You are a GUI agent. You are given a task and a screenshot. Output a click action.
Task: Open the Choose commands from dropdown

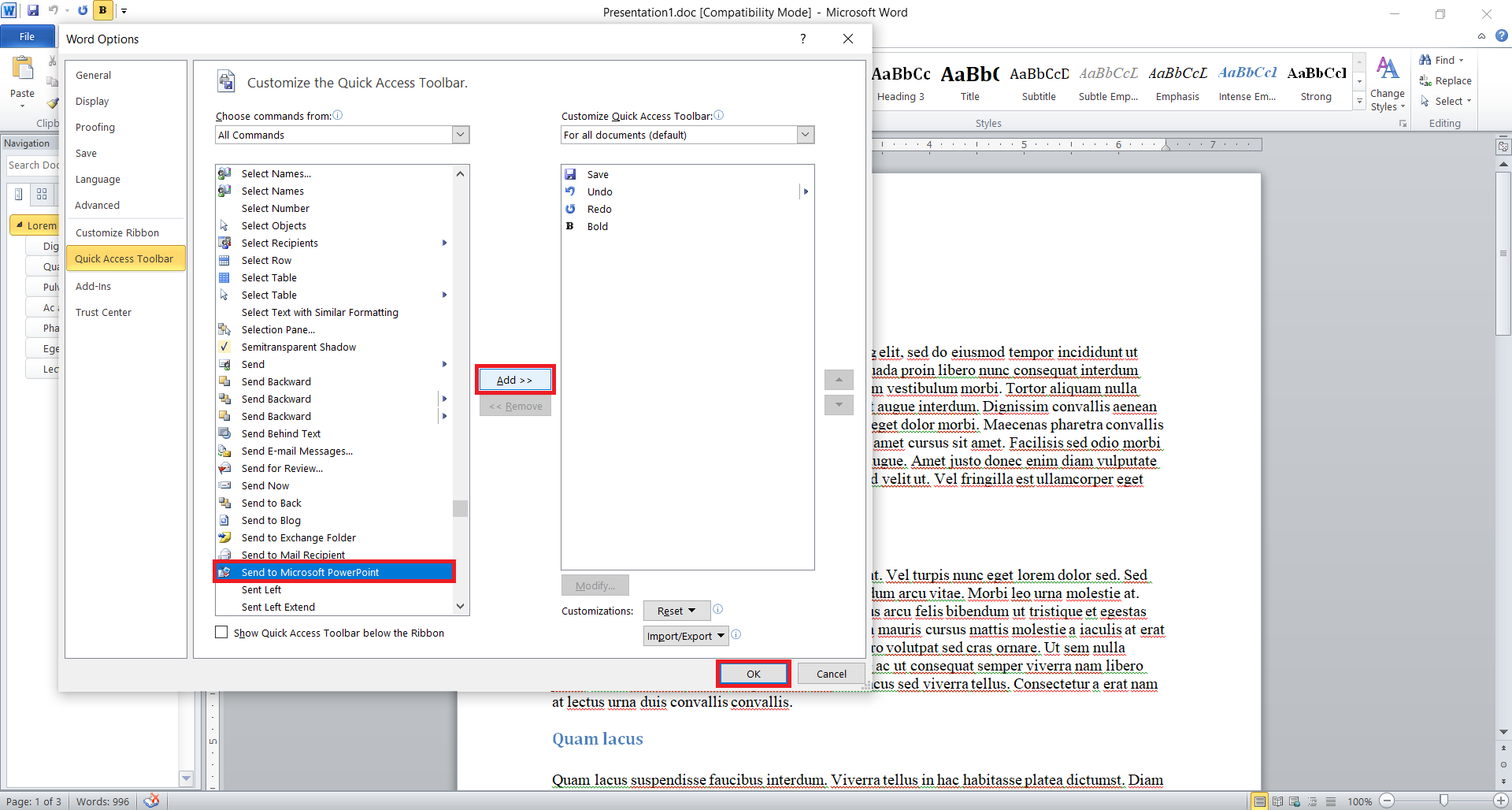(x=461, y=135)
